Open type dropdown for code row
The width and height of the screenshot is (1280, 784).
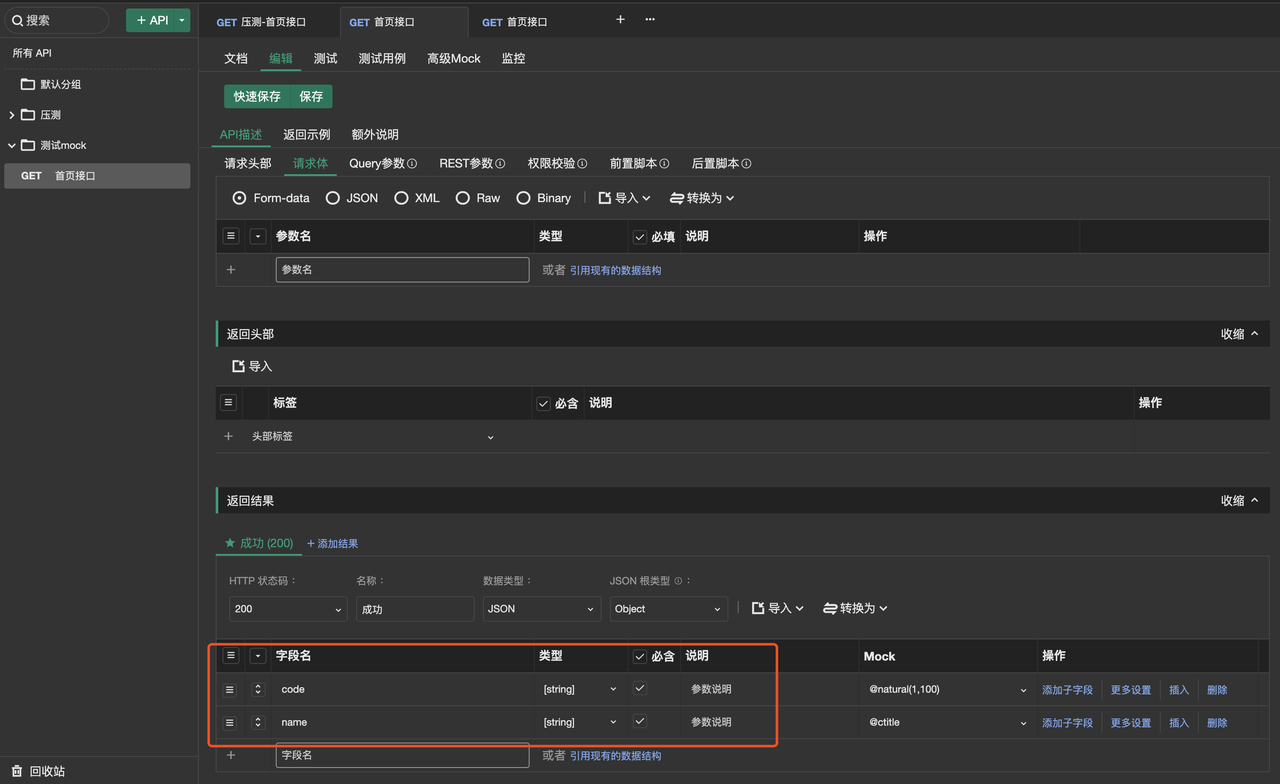580,690
